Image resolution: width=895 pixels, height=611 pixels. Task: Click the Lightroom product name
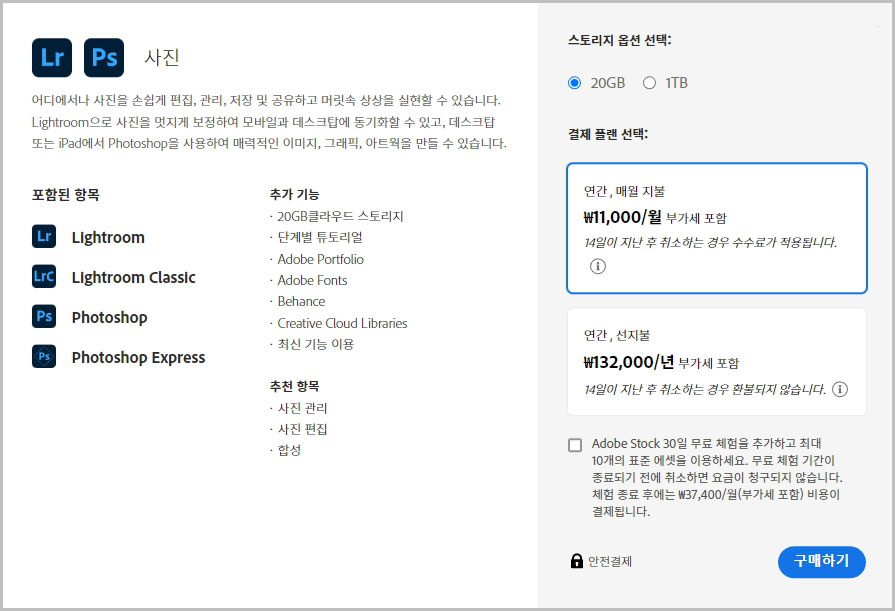108,238
